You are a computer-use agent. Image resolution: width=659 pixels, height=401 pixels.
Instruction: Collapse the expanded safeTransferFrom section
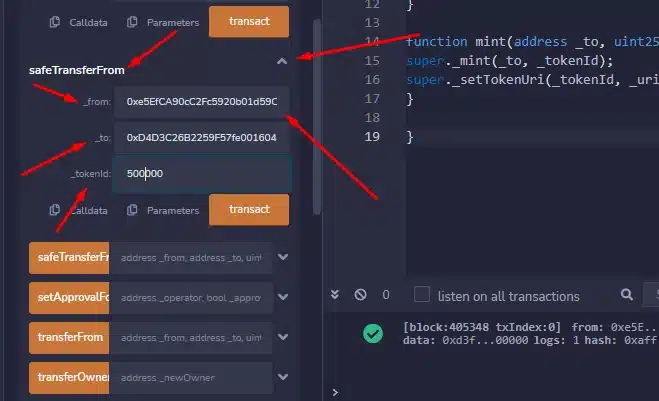[x=282, y=61]
